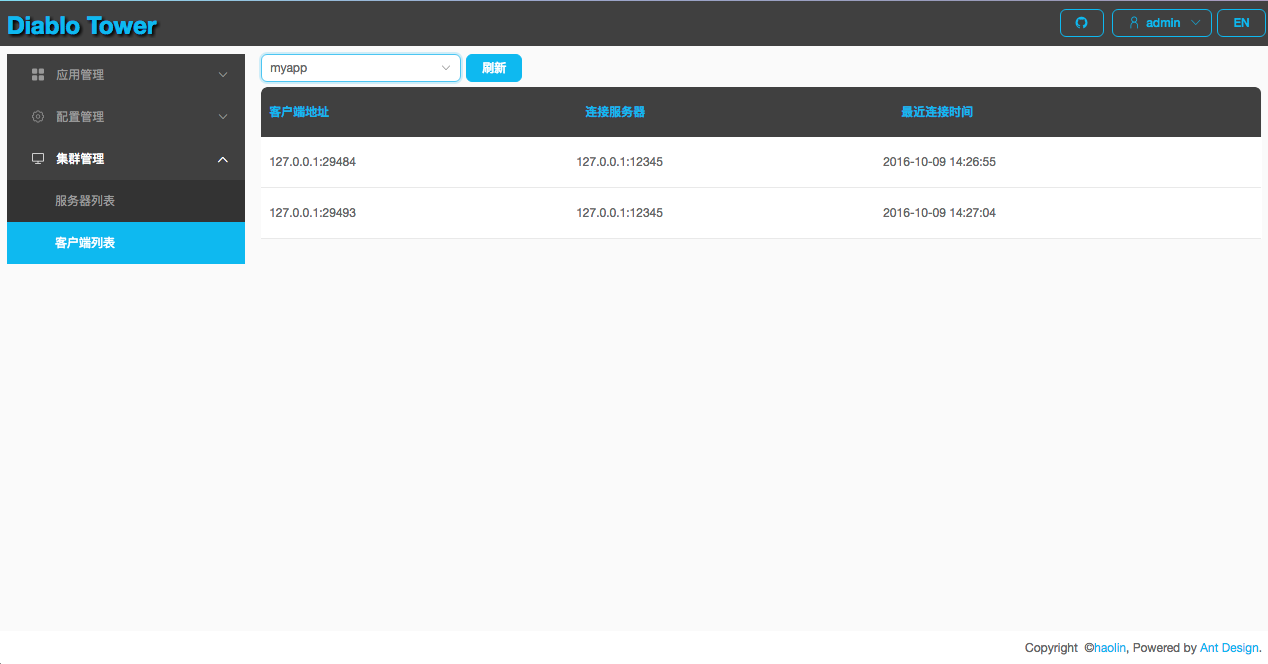
Task: Click the 配置管理 gear icon
Action: (38, 117)
